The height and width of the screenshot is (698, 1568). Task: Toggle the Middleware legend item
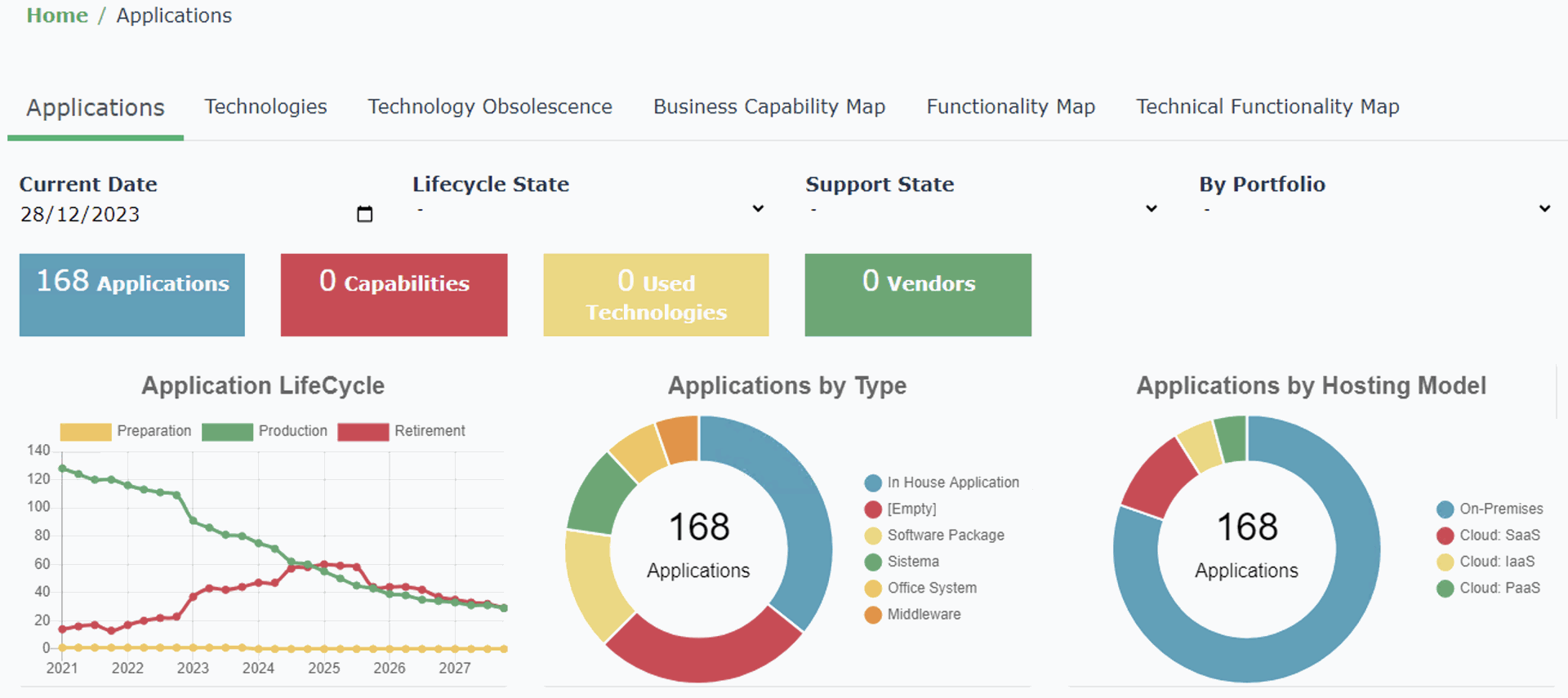coord(912,614)
